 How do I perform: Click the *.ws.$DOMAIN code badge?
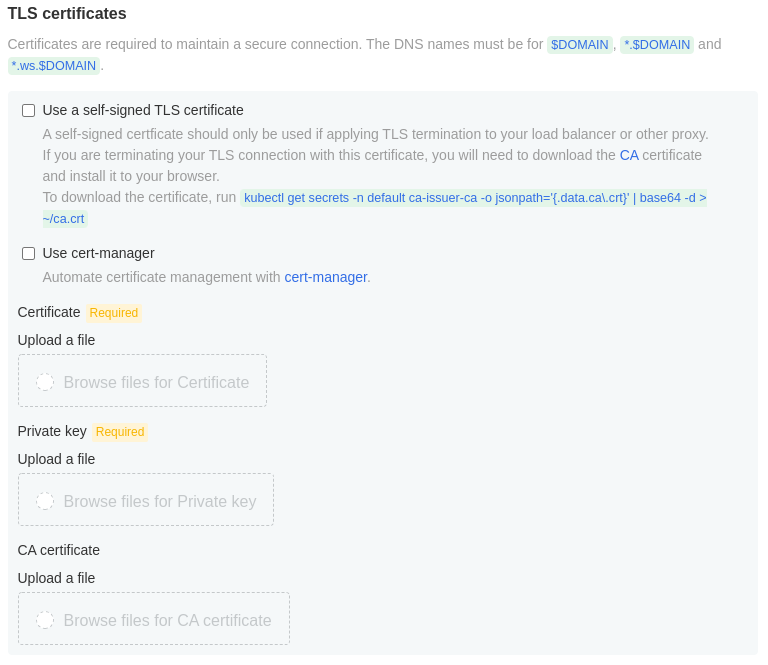(x=54, y=66)
